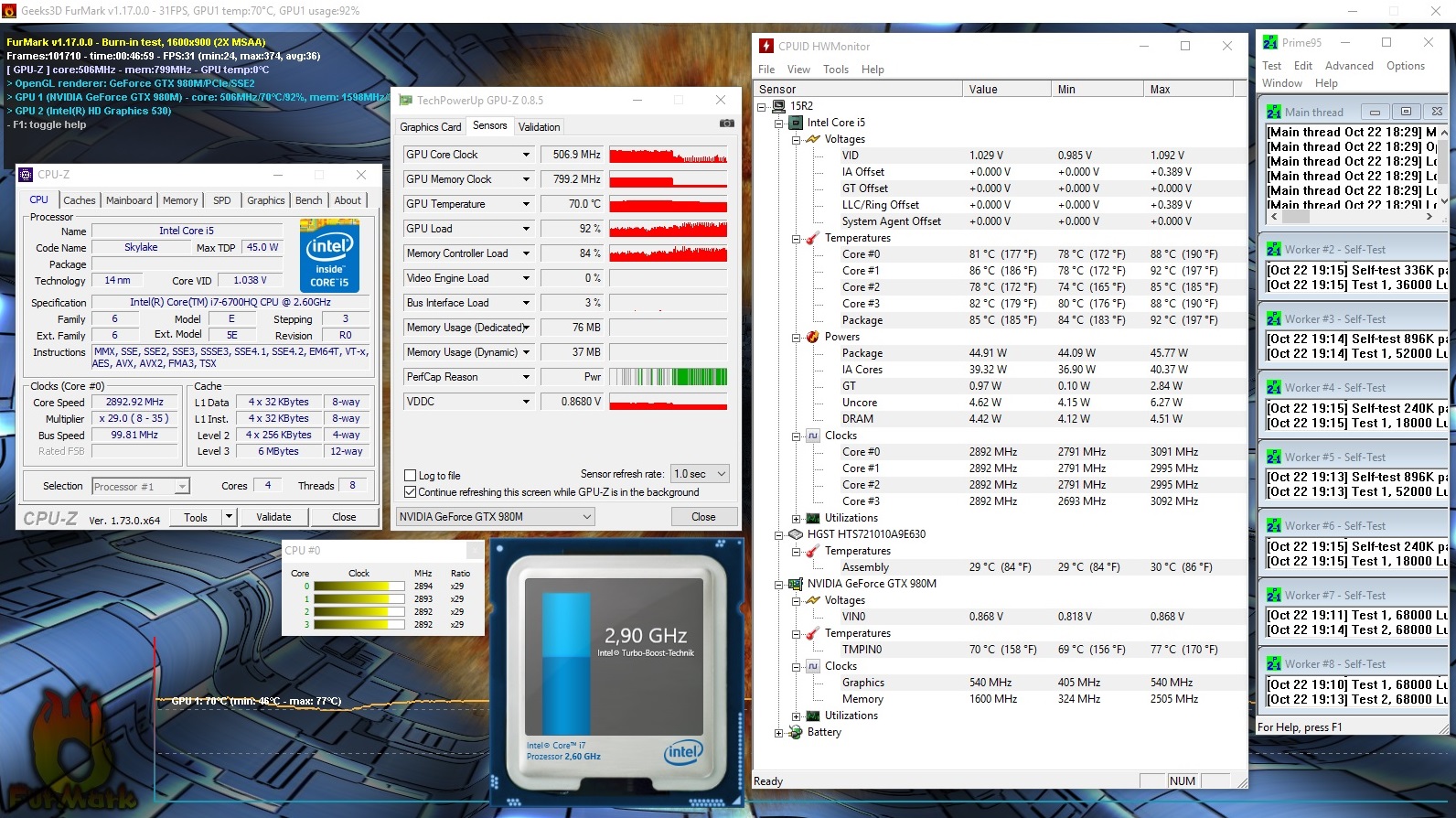Open the GPU Temperature sensor dropdown

click(526, 204)
